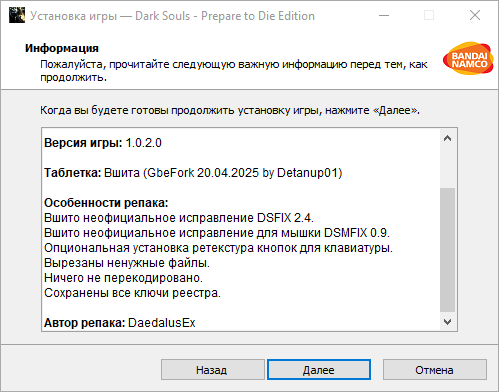Click the DSMFIX 0.9 line
Screen dimensions: 499x392
(217, 233)
